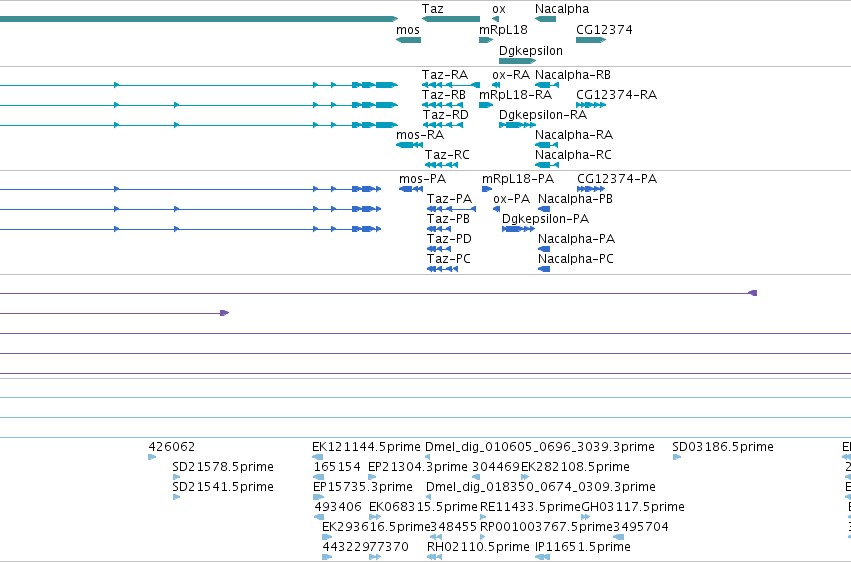Select the Taz gene label
The image size is (851, 562).
(x=433, y=9)
